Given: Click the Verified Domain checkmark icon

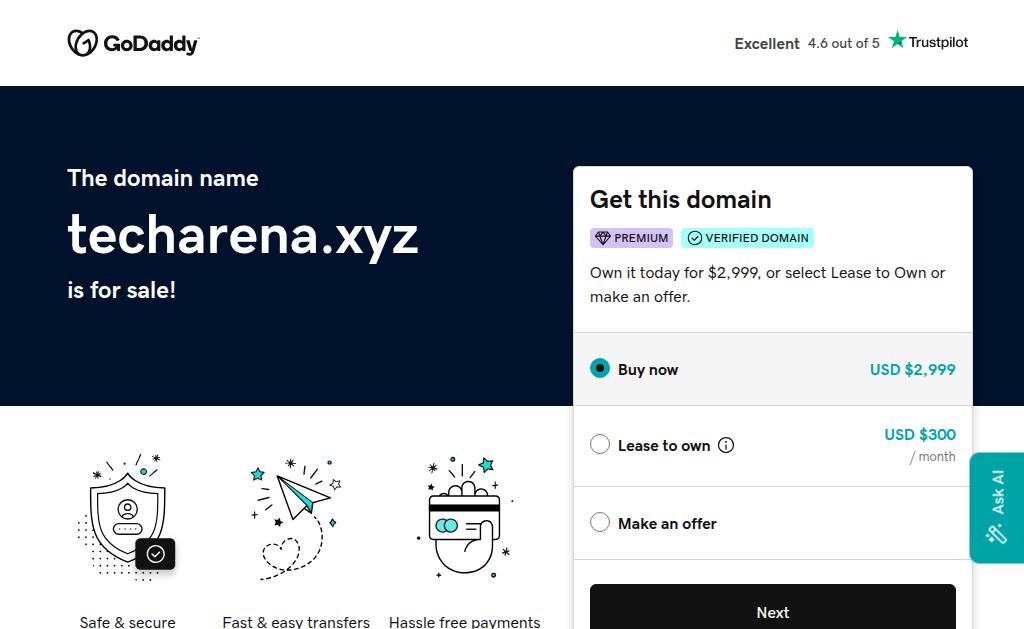Looking at the screenshot, I should [x=694, y=238].
